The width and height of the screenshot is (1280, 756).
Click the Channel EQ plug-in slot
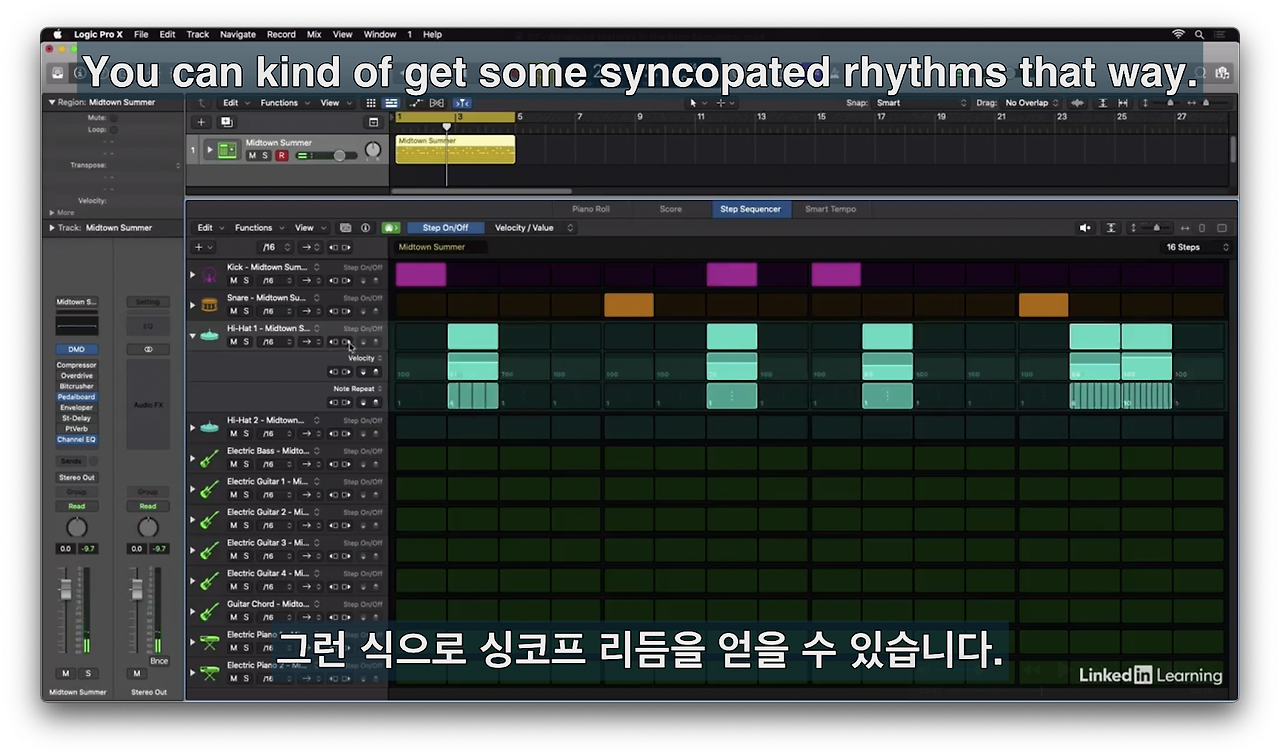tap(76, 439)
